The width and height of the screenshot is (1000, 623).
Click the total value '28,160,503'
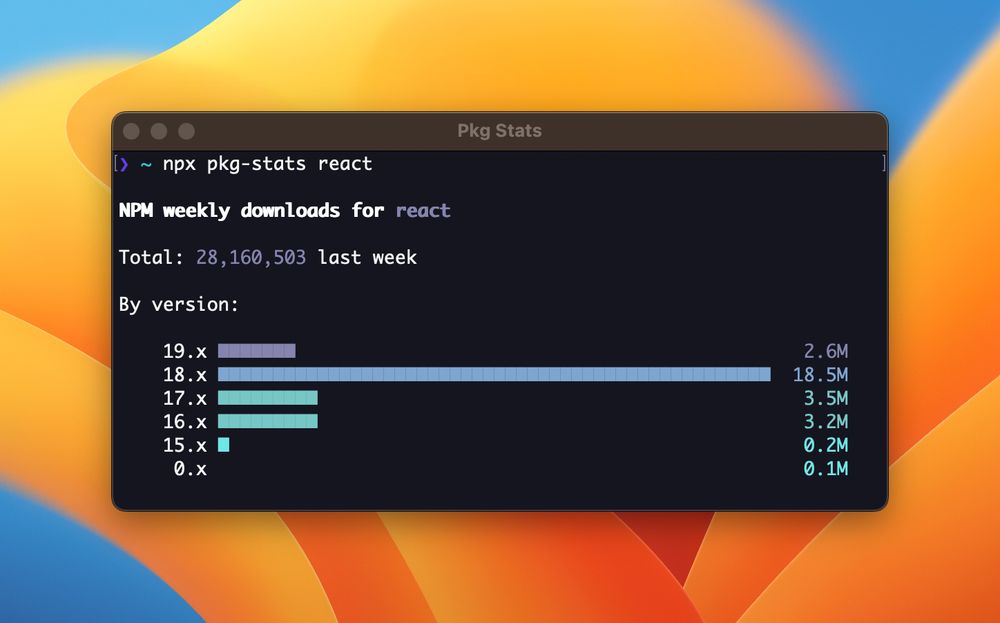[x=251, y=258]
